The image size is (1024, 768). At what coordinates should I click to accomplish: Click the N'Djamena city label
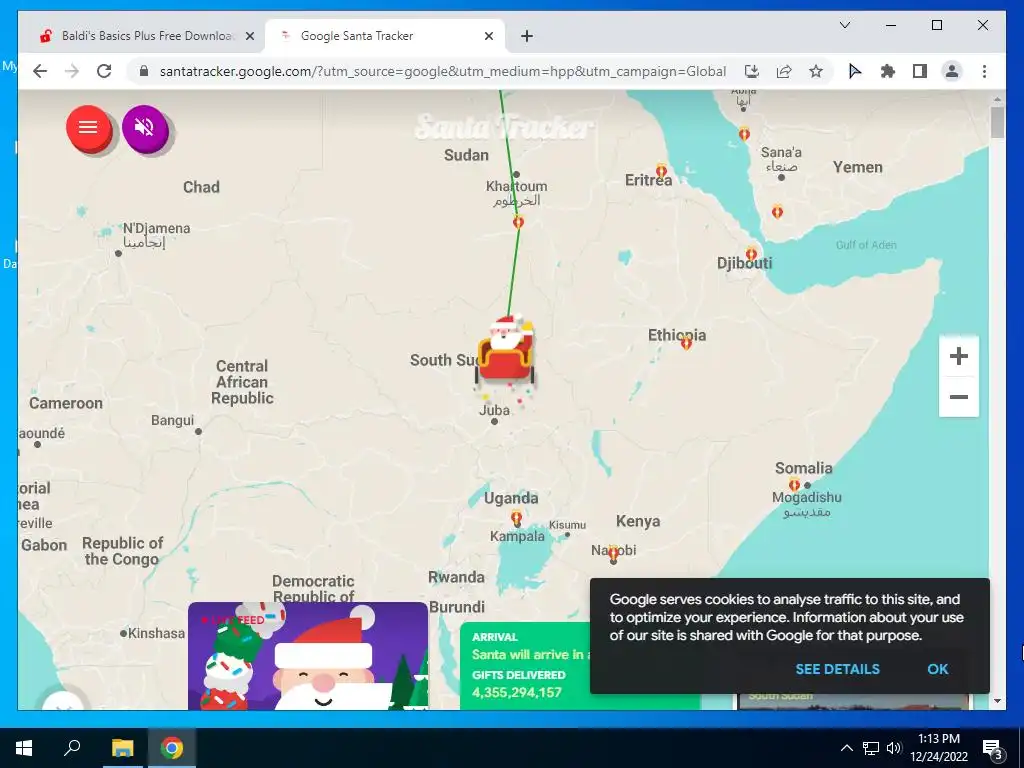[157, 229]
